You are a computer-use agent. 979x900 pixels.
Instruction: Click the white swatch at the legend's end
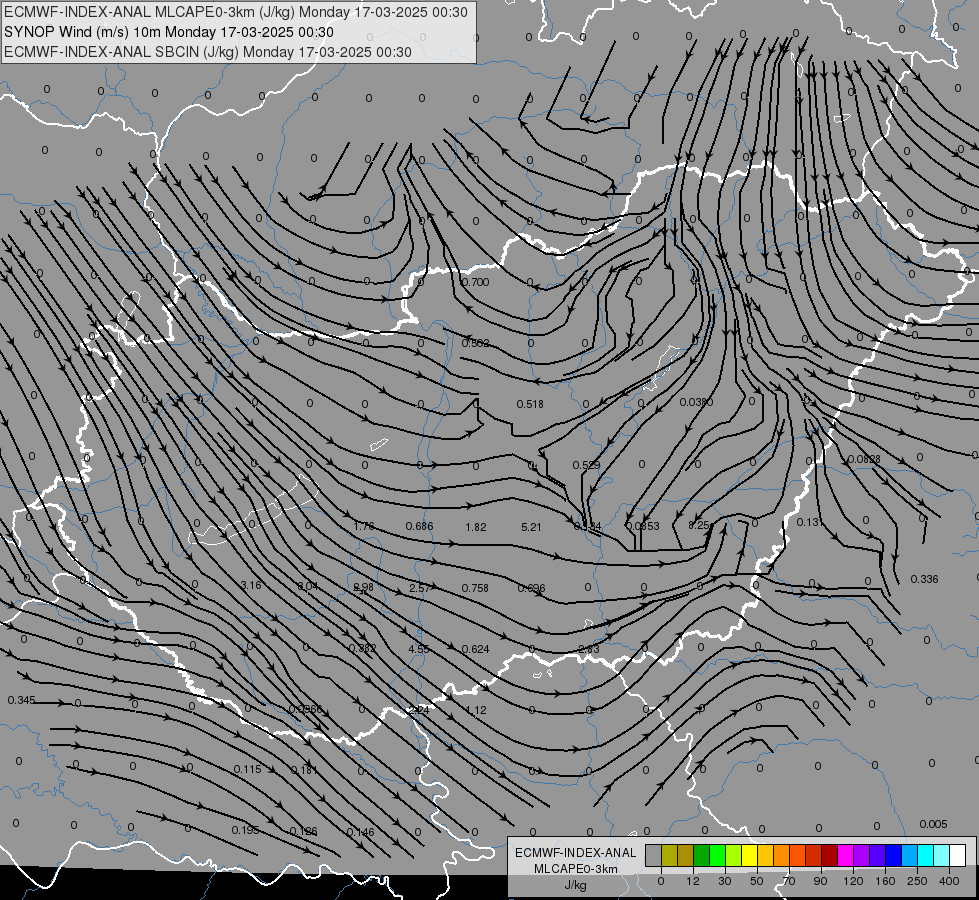(x=958, y=855)
